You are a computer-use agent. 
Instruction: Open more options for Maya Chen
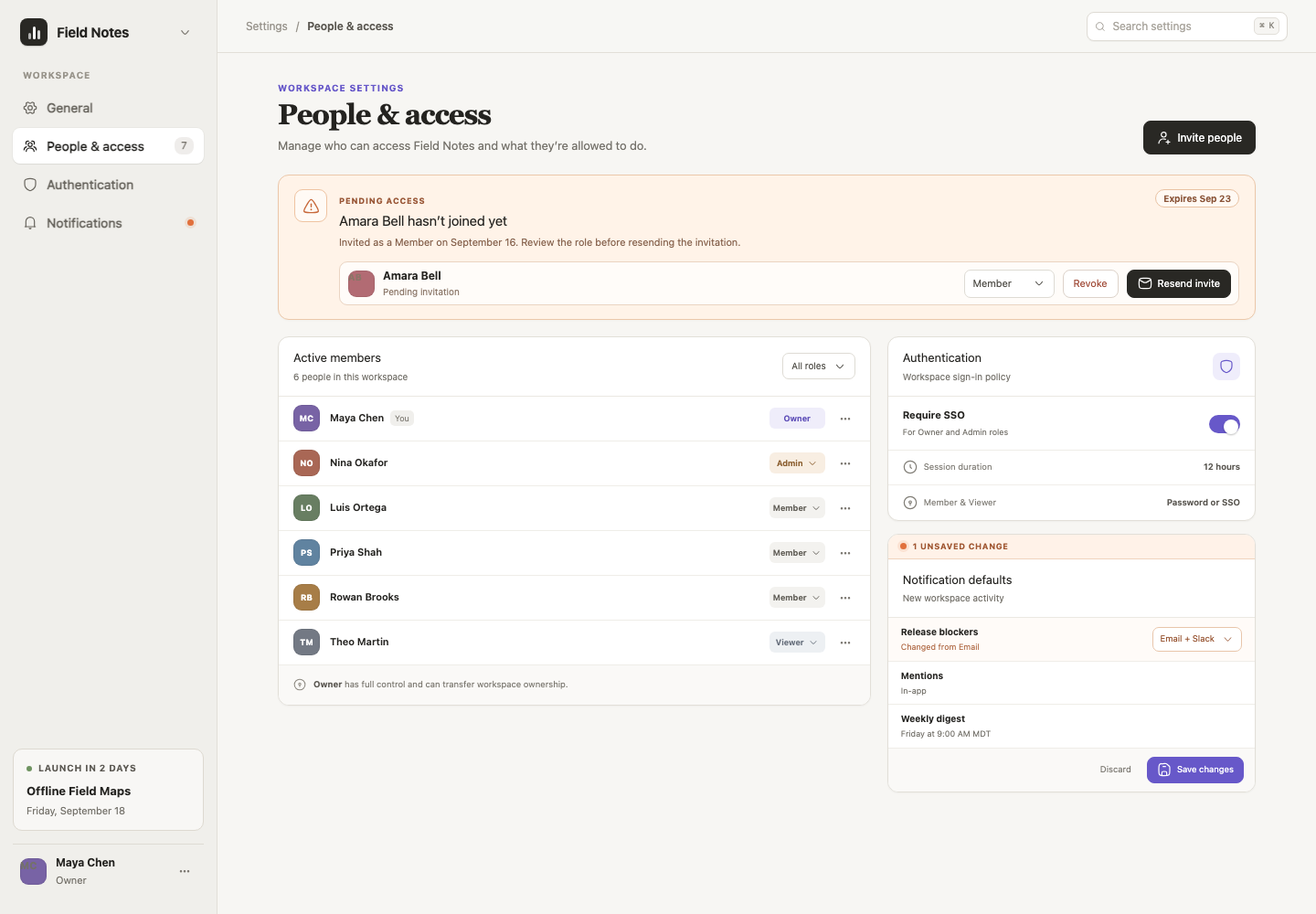tap(845, 419)
